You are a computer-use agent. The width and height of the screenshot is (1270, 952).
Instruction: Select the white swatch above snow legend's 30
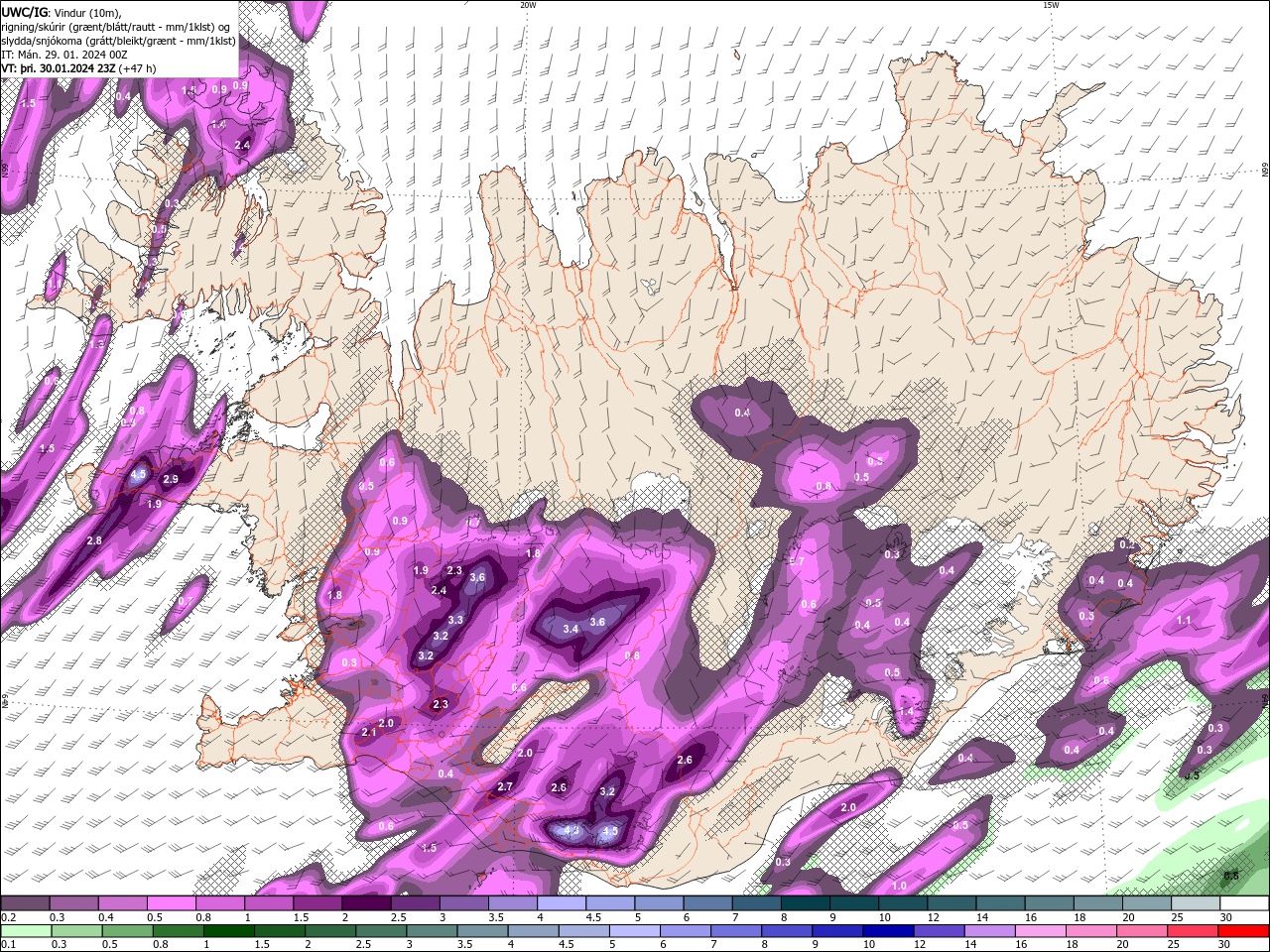1243,903
